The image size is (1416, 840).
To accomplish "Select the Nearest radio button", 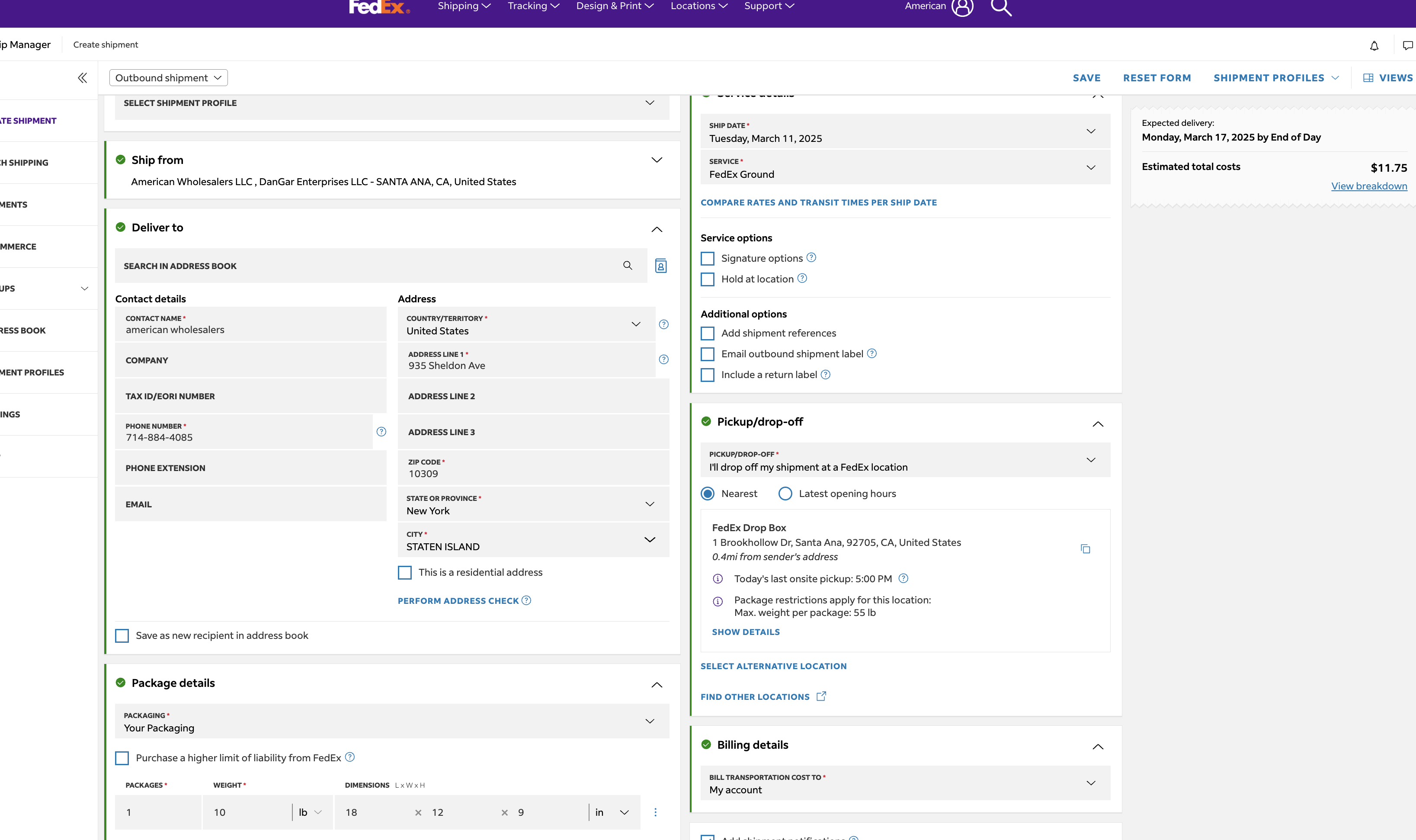I will [x=708, y=494].
